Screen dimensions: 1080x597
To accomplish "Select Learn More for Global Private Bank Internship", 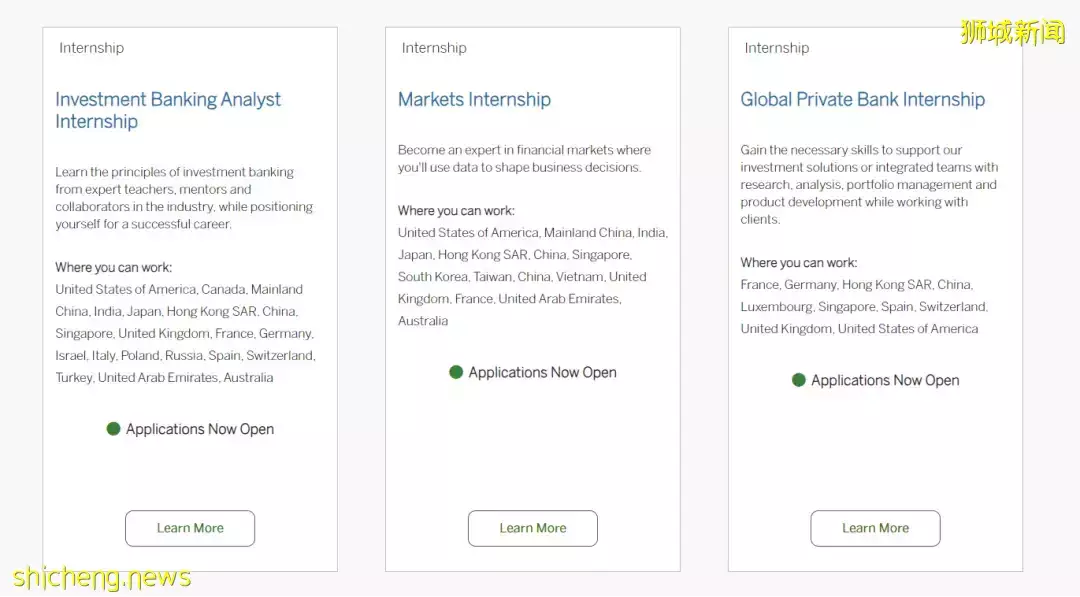I will 875,528.
